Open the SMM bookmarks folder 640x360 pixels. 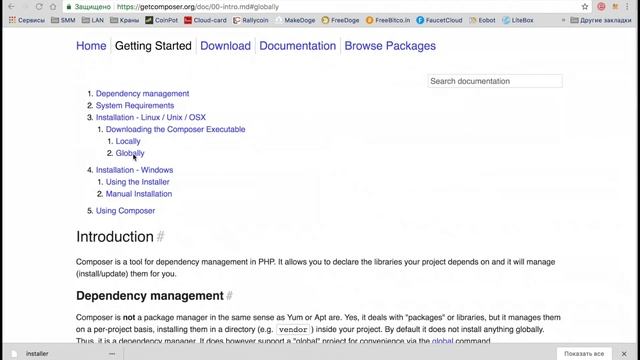(x=63, y=20)
